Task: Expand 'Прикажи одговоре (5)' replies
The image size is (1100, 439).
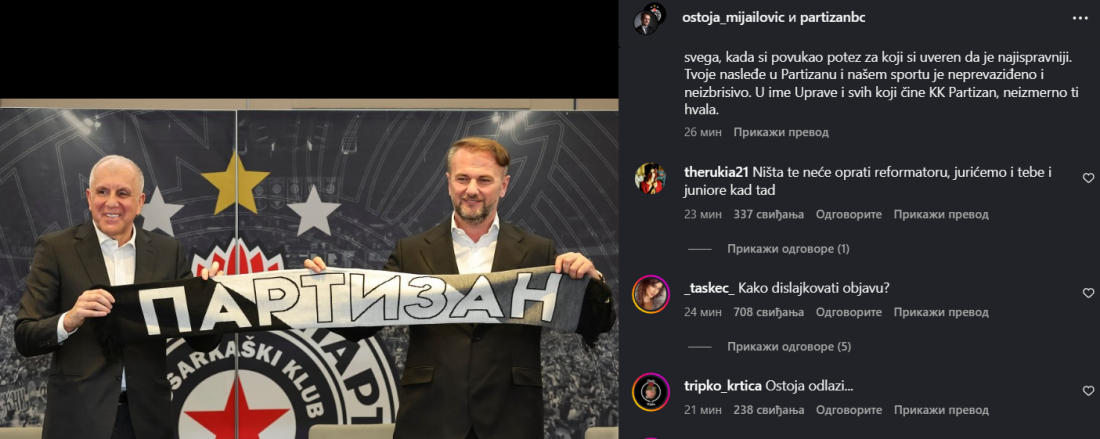Action: click(x=789, y=346)
